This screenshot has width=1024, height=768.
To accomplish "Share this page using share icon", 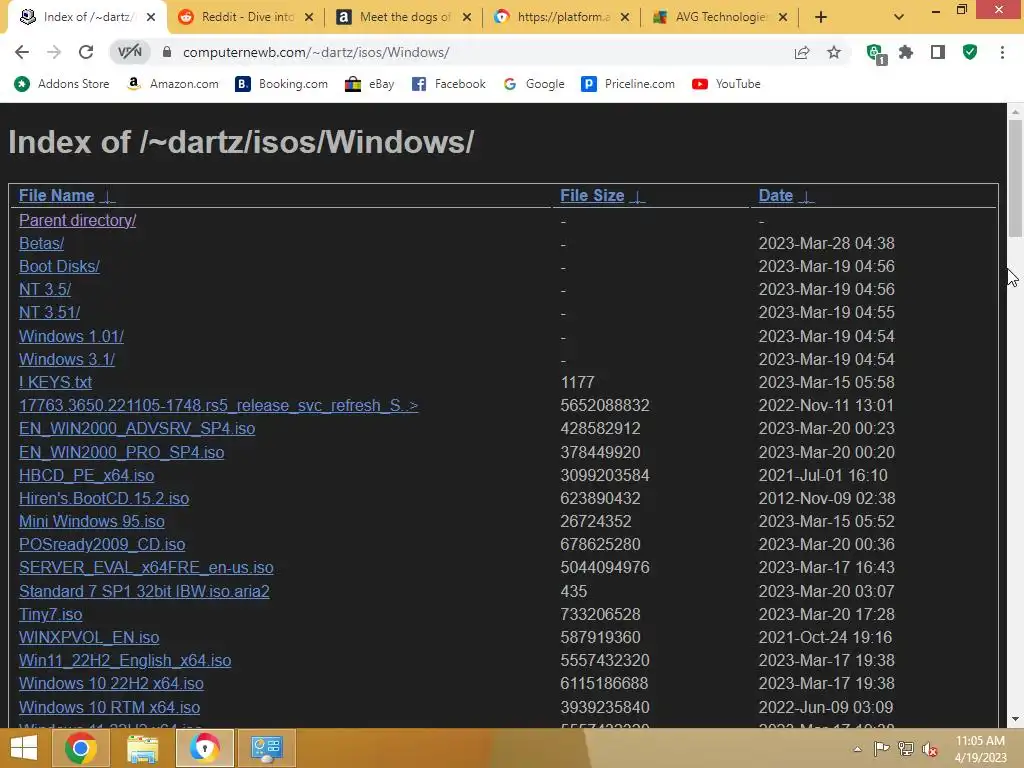I will (x=802, y=52).
